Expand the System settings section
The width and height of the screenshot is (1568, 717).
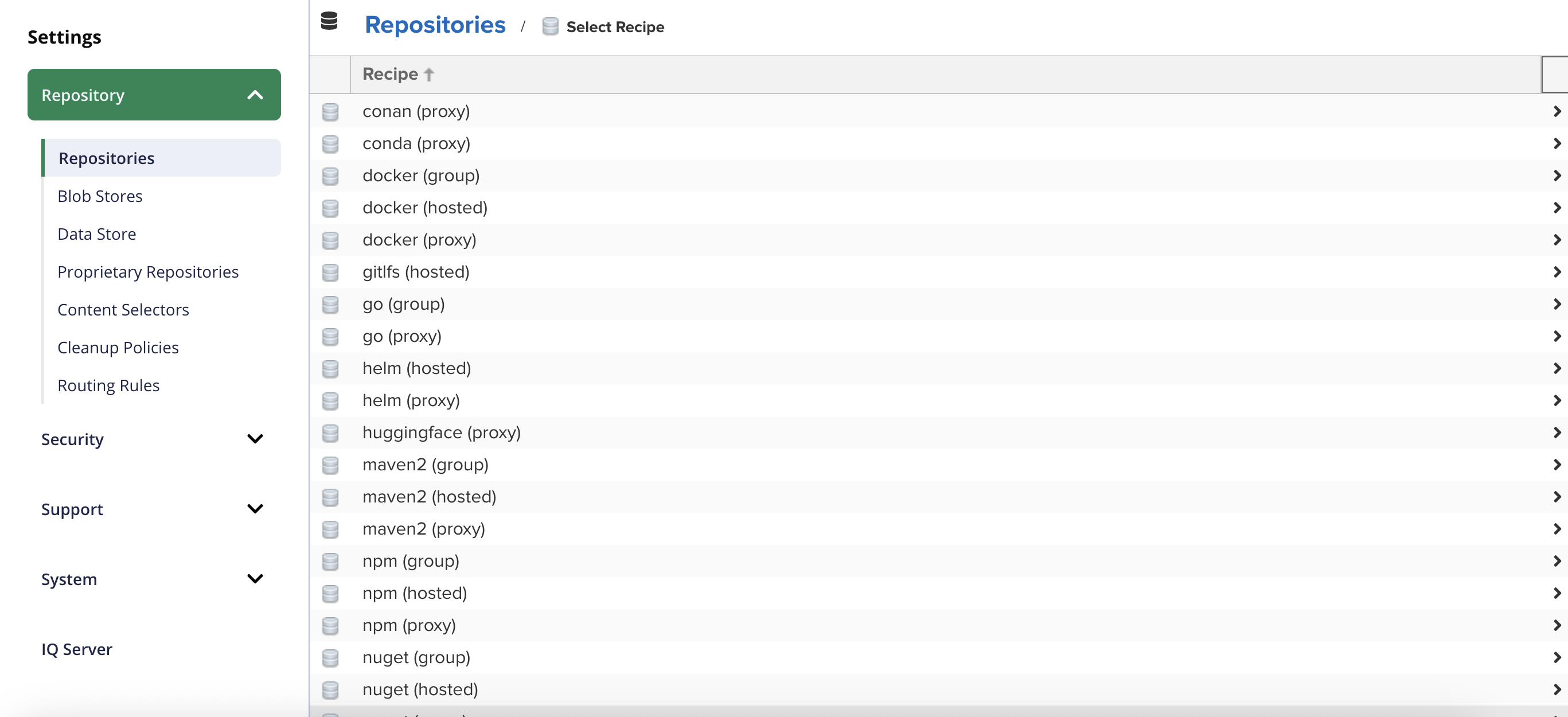click(255, 579)
